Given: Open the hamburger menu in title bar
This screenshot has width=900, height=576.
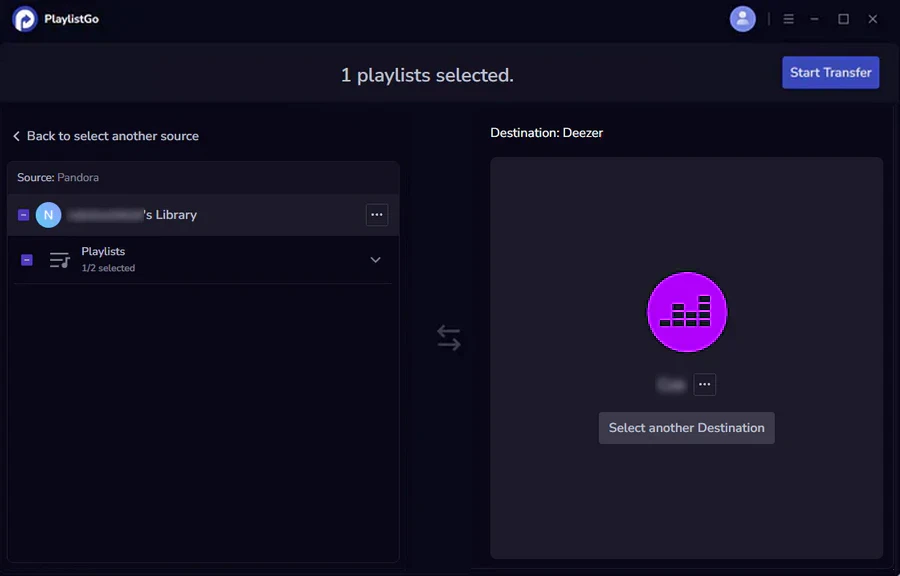Looking at the screenshot, I should [x=788, y=19].
